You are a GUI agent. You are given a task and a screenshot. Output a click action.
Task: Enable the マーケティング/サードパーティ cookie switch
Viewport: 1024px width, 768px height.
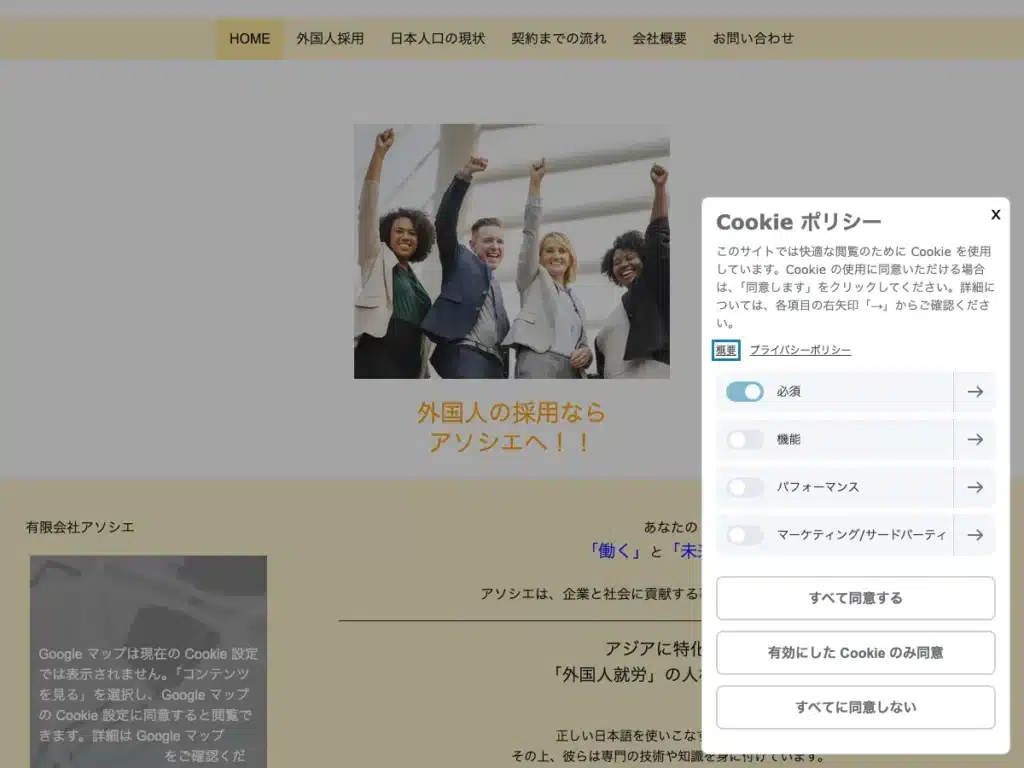pyautogui.click(x=744, y=535)
